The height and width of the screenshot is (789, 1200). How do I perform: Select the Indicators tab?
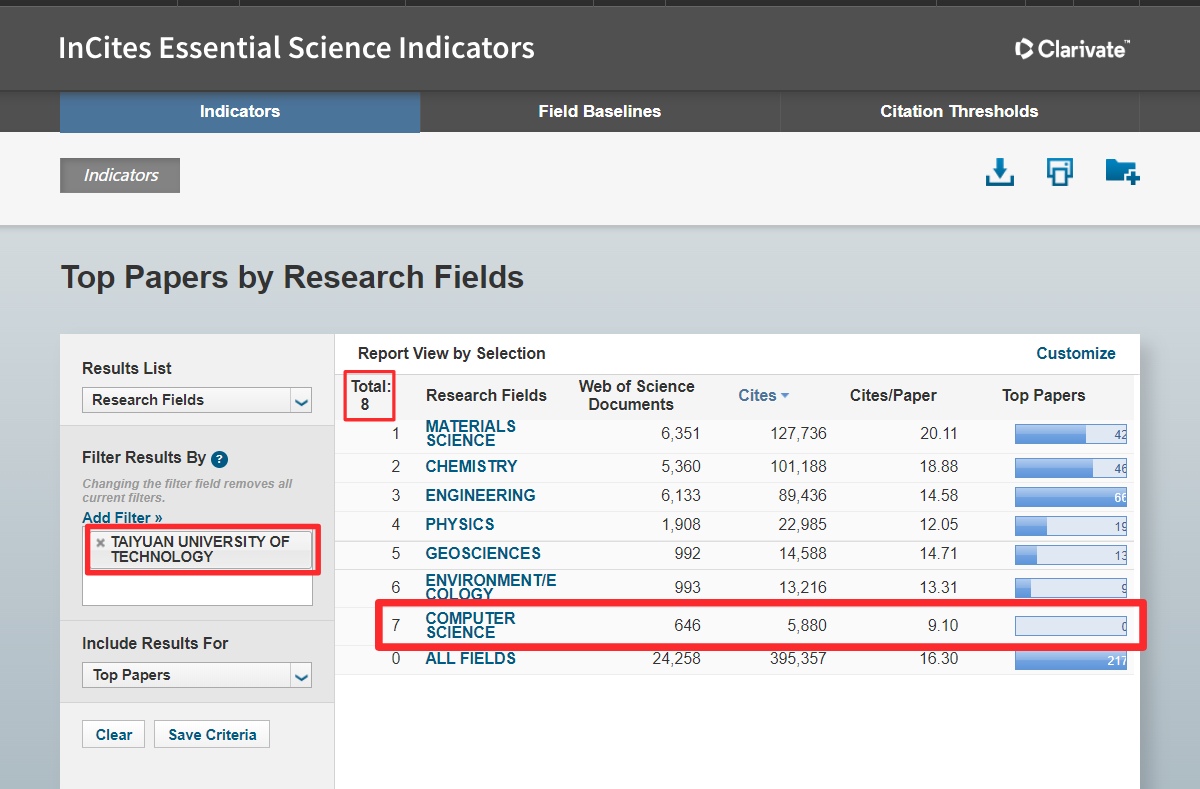click(240, 112)
